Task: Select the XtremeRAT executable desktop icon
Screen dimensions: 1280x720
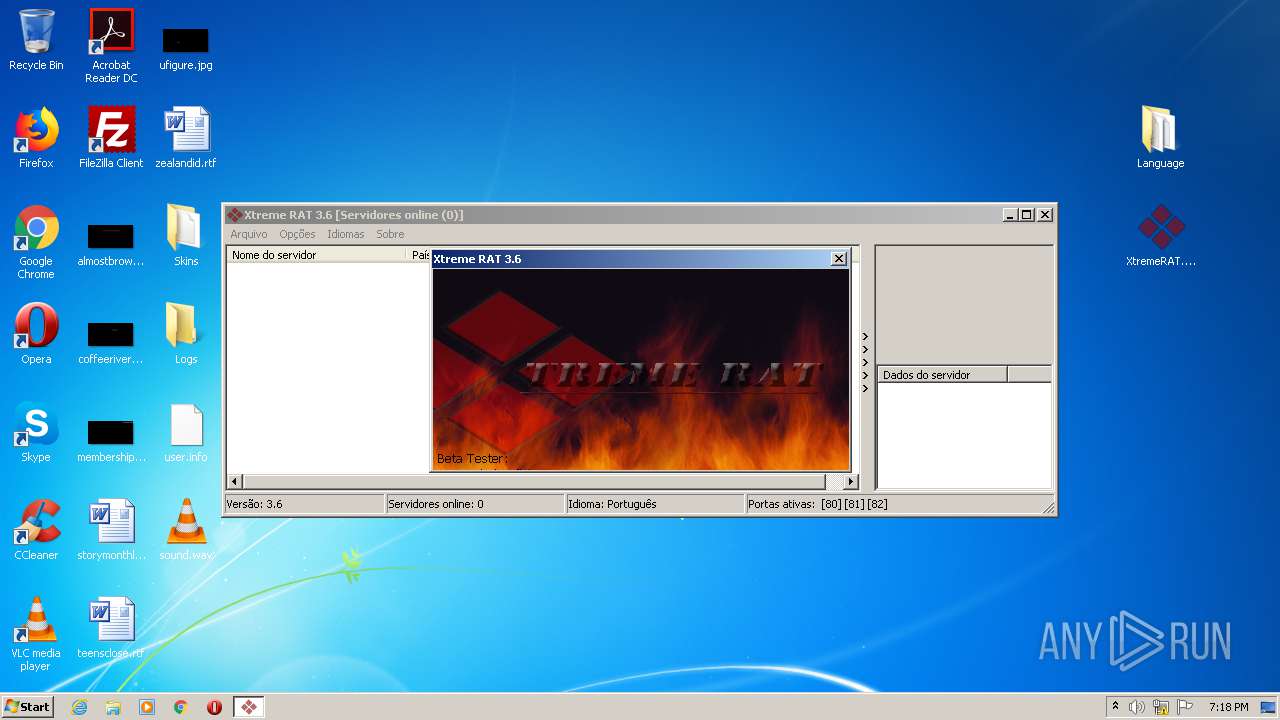Action: click(x=1160, y=236)
